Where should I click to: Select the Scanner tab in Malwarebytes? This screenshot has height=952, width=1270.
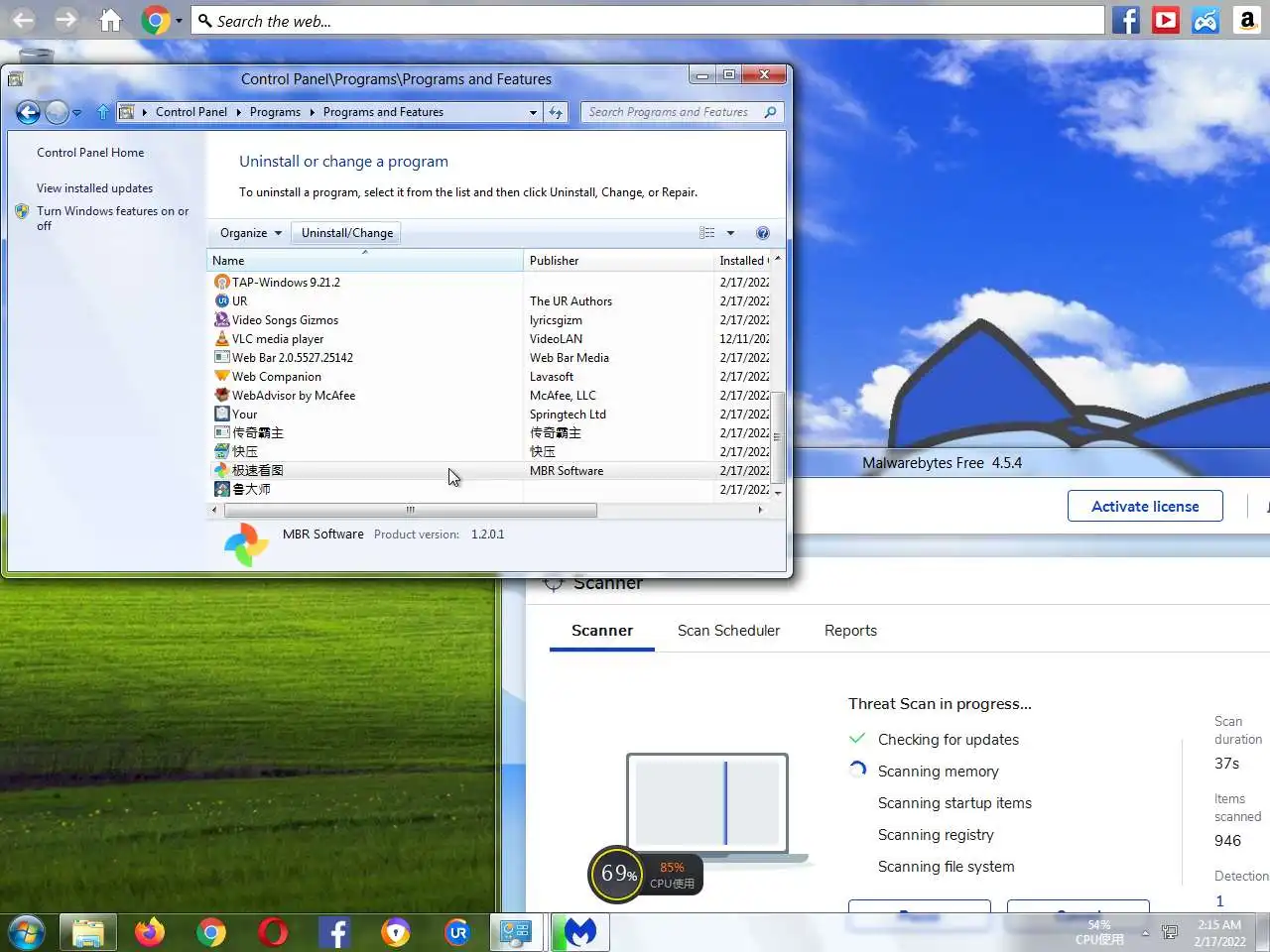coord(602,631)
